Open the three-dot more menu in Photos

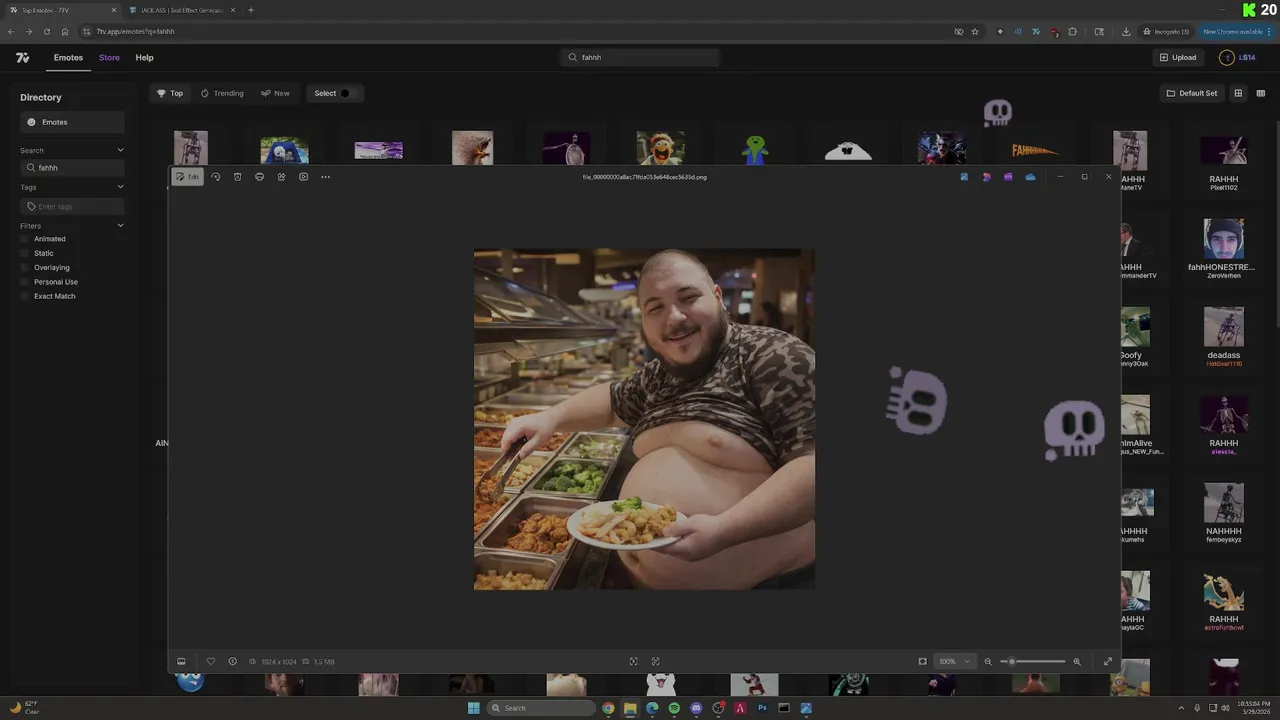(x=325, y=177)
